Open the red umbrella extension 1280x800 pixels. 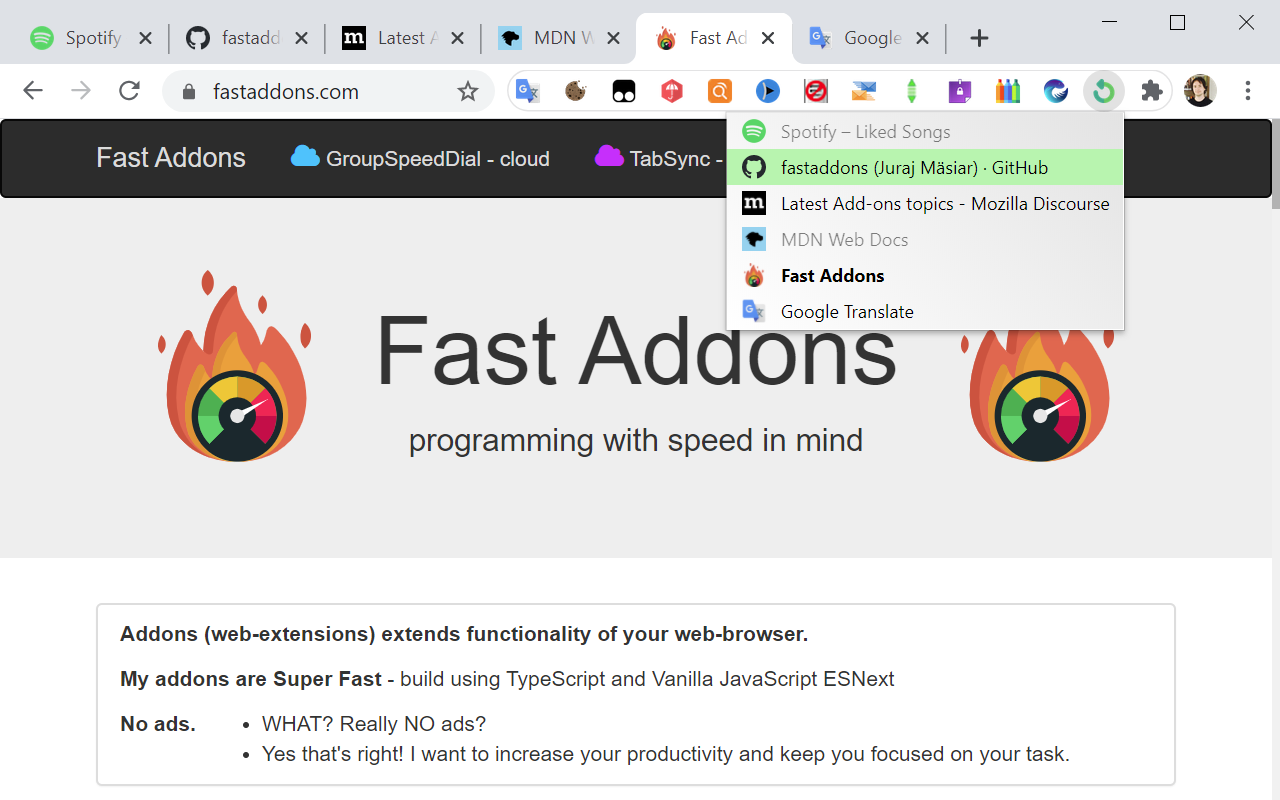click(672, 92)
